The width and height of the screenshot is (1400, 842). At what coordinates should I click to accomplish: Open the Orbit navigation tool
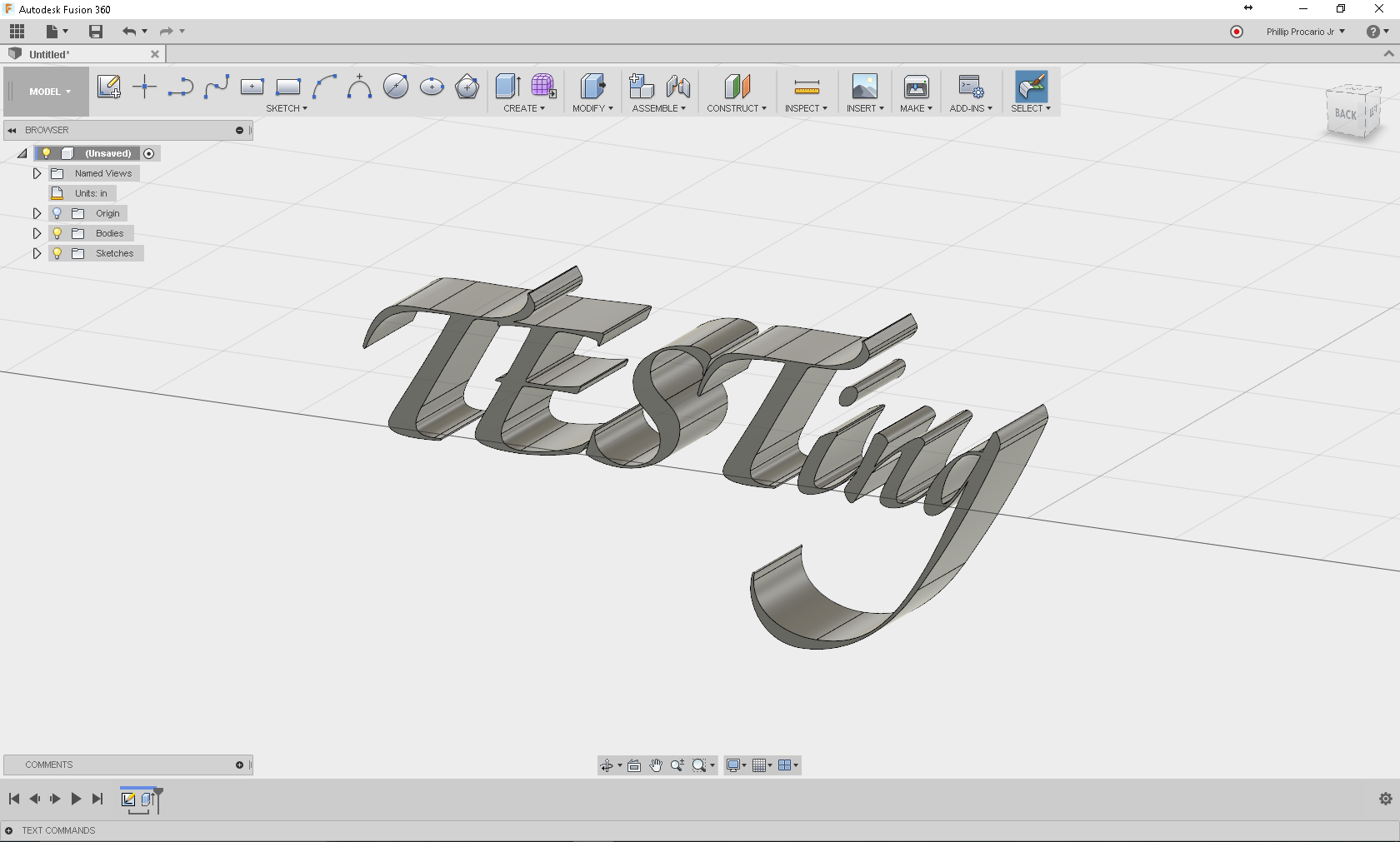coord(607,765)
